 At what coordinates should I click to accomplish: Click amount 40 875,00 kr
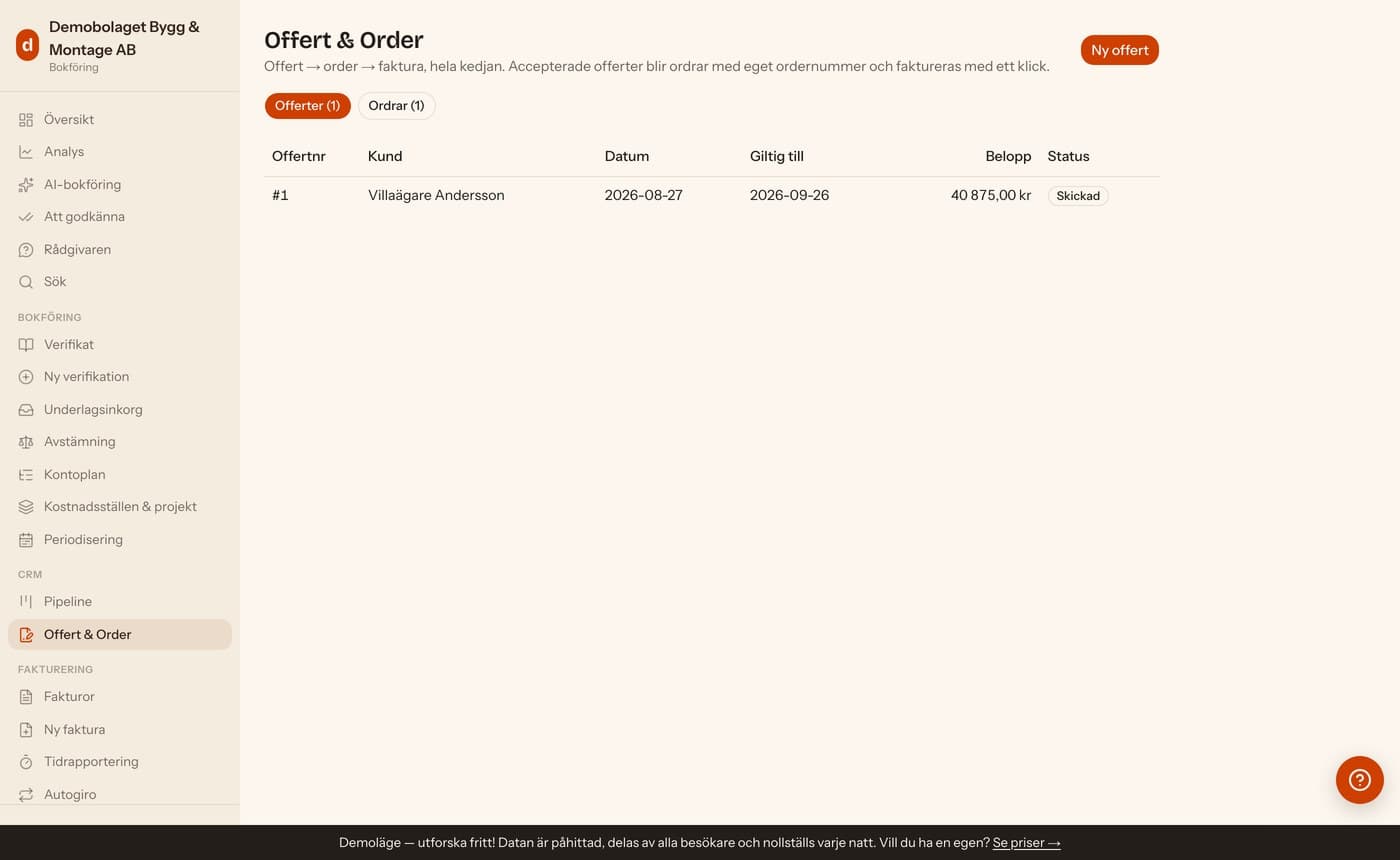(991, 196)
